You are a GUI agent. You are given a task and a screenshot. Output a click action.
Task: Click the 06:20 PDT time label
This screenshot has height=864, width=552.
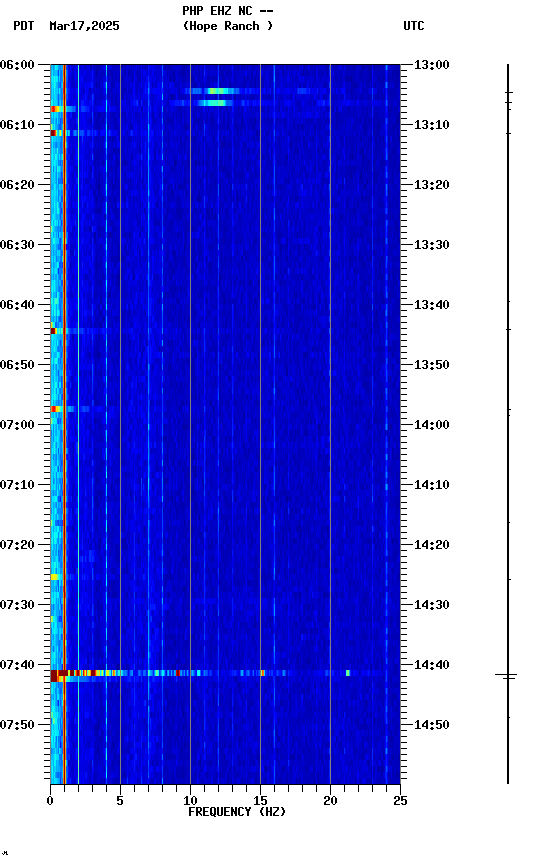point(17,185)
